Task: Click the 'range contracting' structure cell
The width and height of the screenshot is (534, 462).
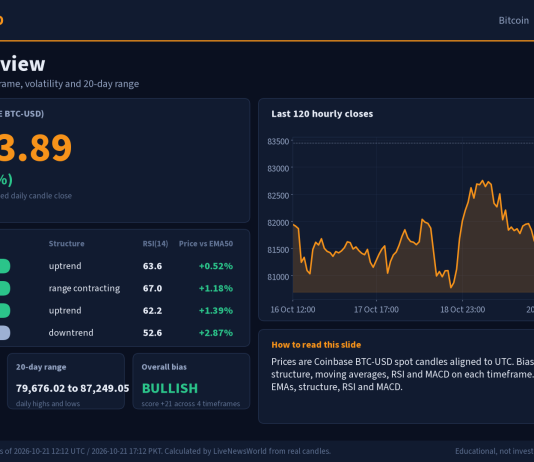Action: coord(84,288)
